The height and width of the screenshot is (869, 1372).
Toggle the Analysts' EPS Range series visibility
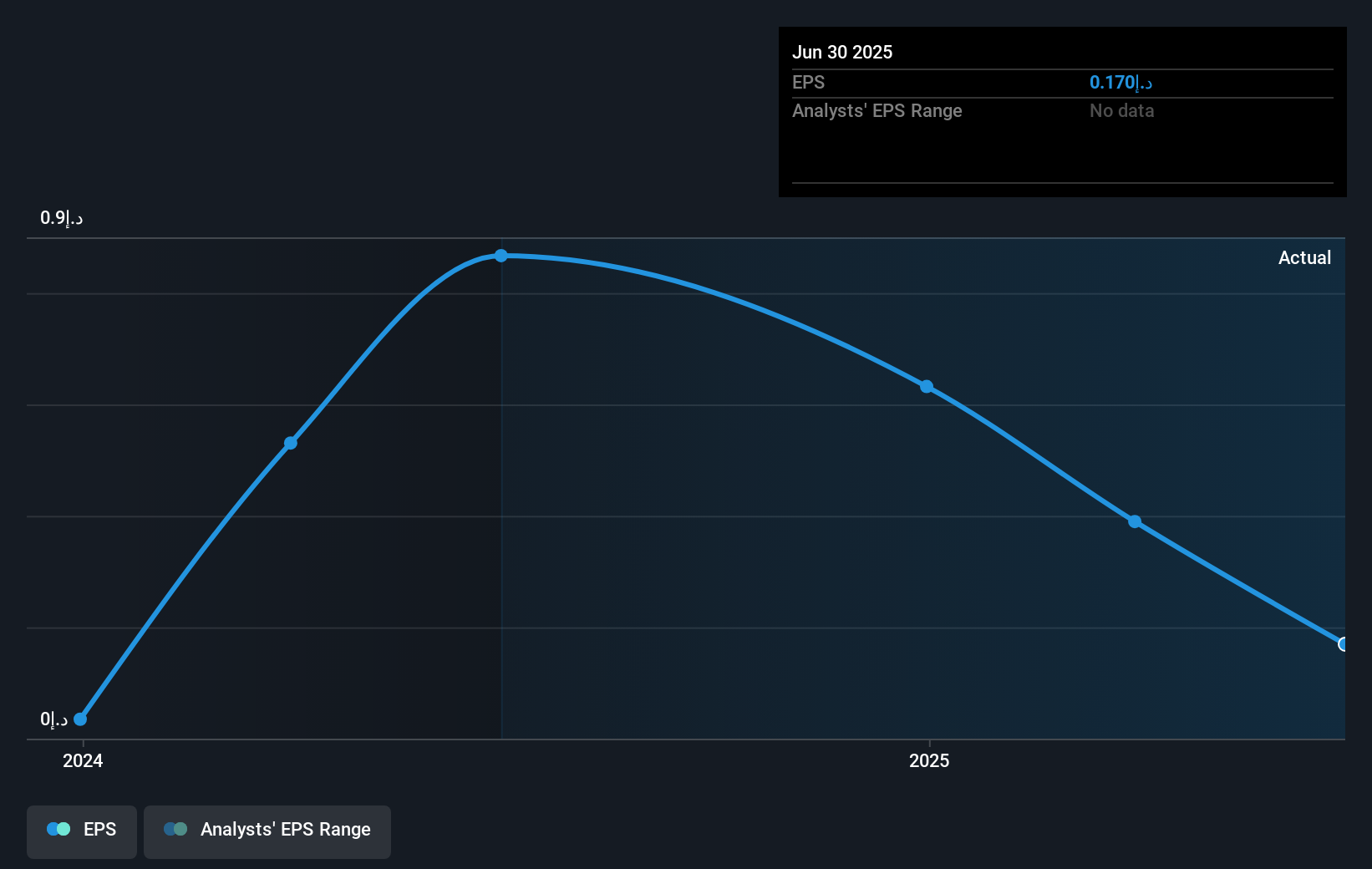[267, 830]
